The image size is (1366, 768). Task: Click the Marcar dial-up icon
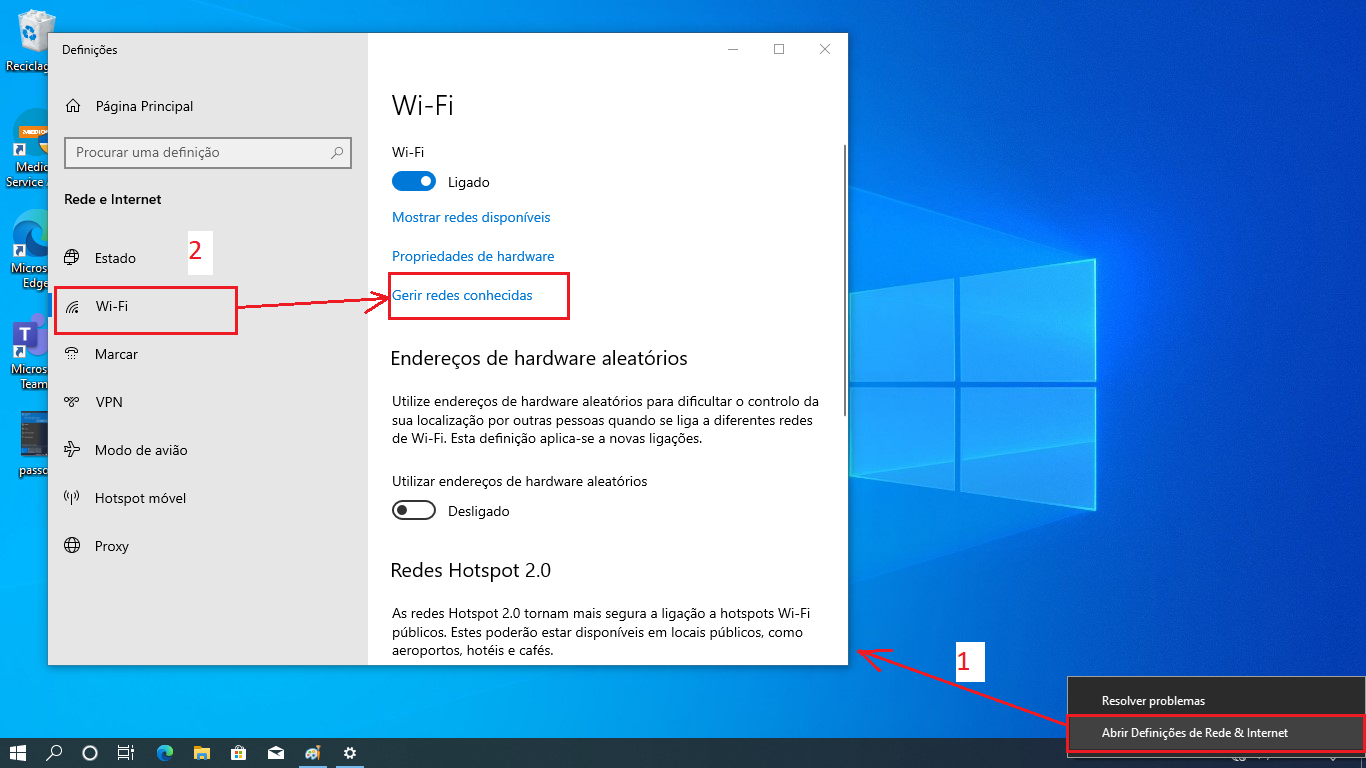(x=72, y=354)
